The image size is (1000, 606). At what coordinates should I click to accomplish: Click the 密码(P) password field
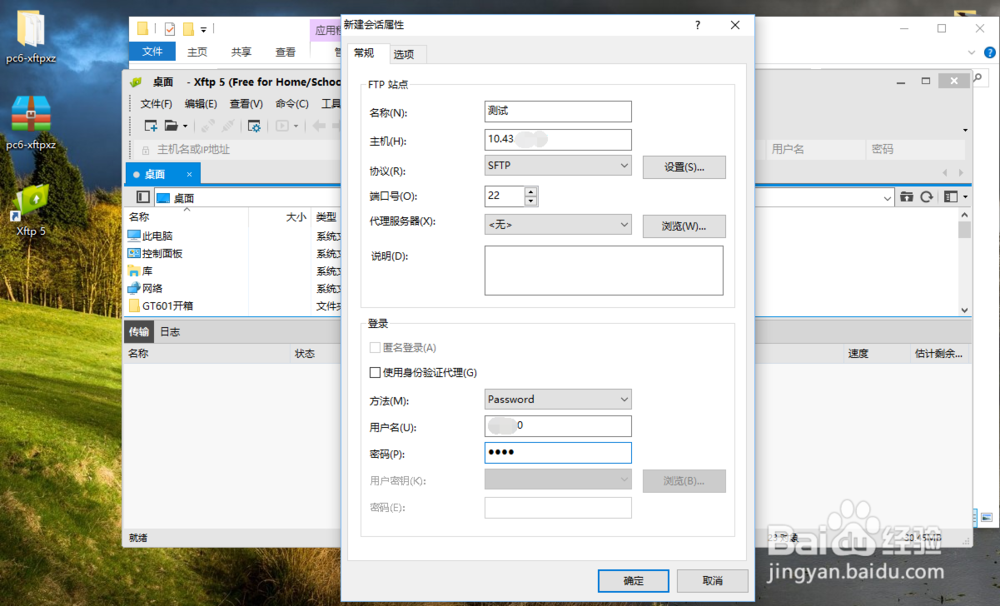pyautogui.click(x=558, y=452)
